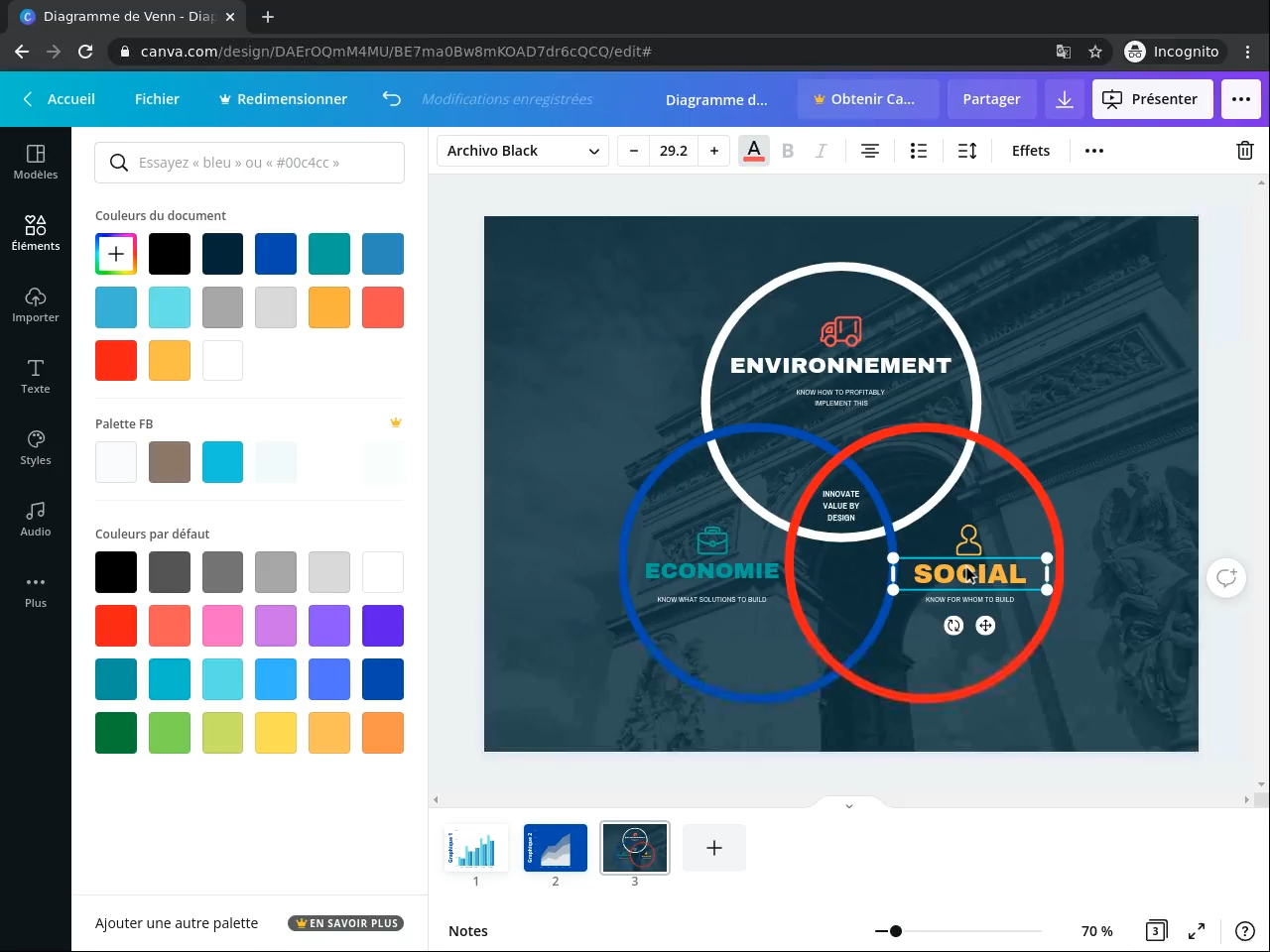The height and width of the screenshot is (952, 1270).
Task: Adjust the zoom slider handle
Action: click(x=896, y=931)
